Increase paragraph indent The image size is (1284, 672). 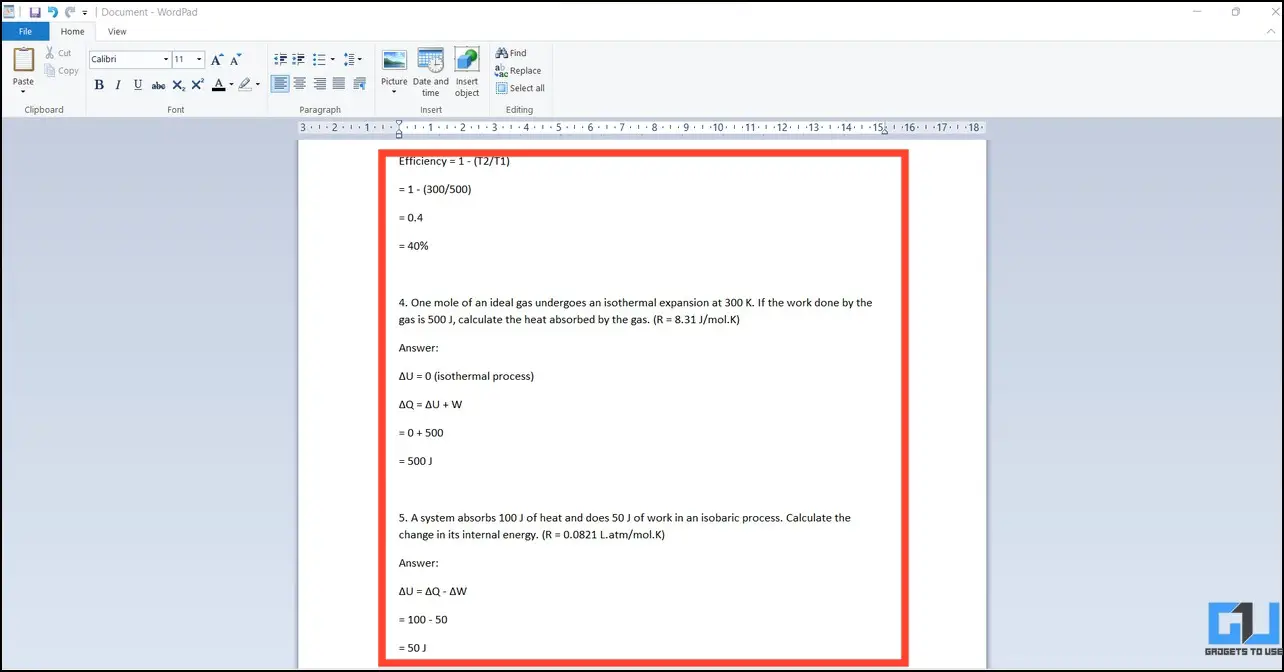click(x=299, y=59)
